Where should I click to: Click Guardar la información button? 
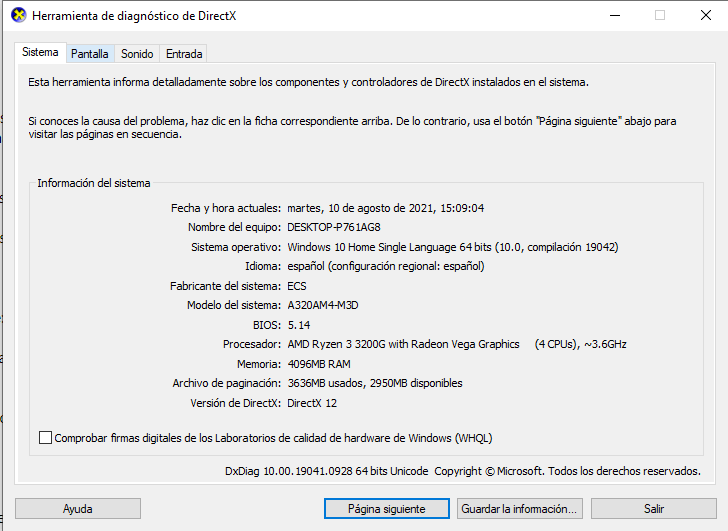coord(519,509)
